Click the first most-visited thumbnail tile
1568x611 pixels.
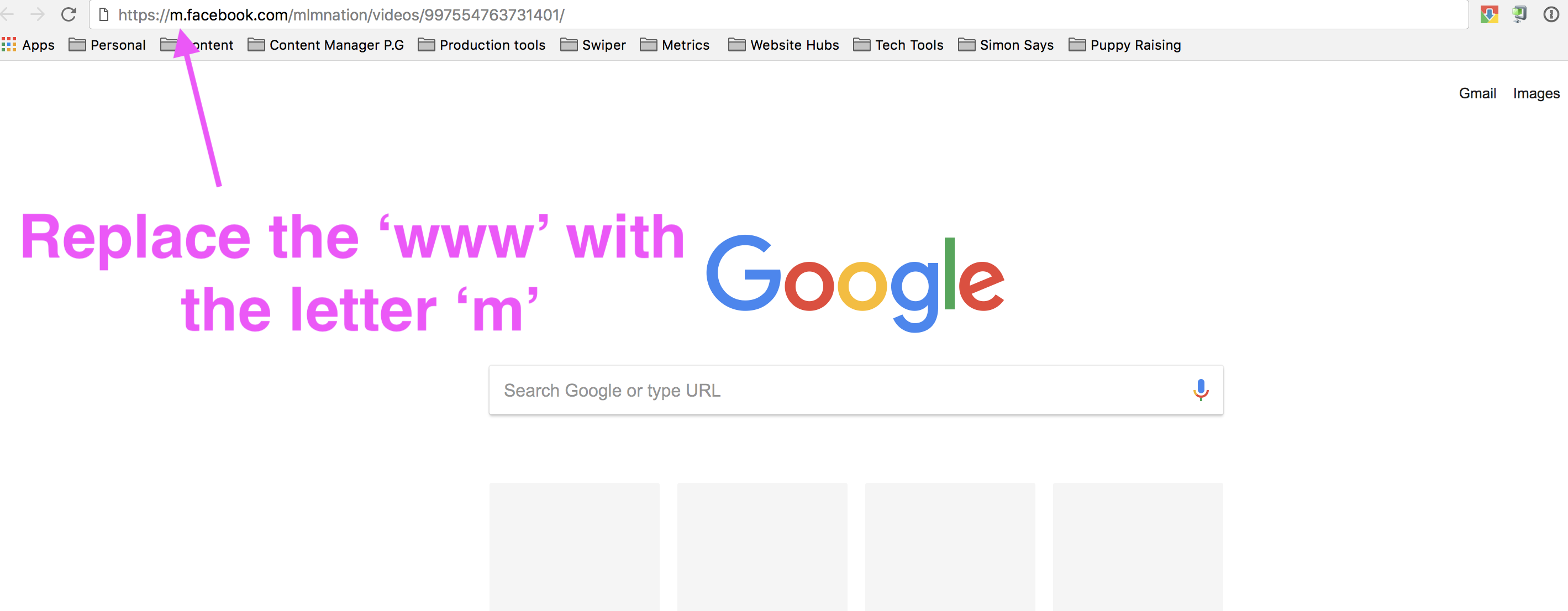pos(574,546)
